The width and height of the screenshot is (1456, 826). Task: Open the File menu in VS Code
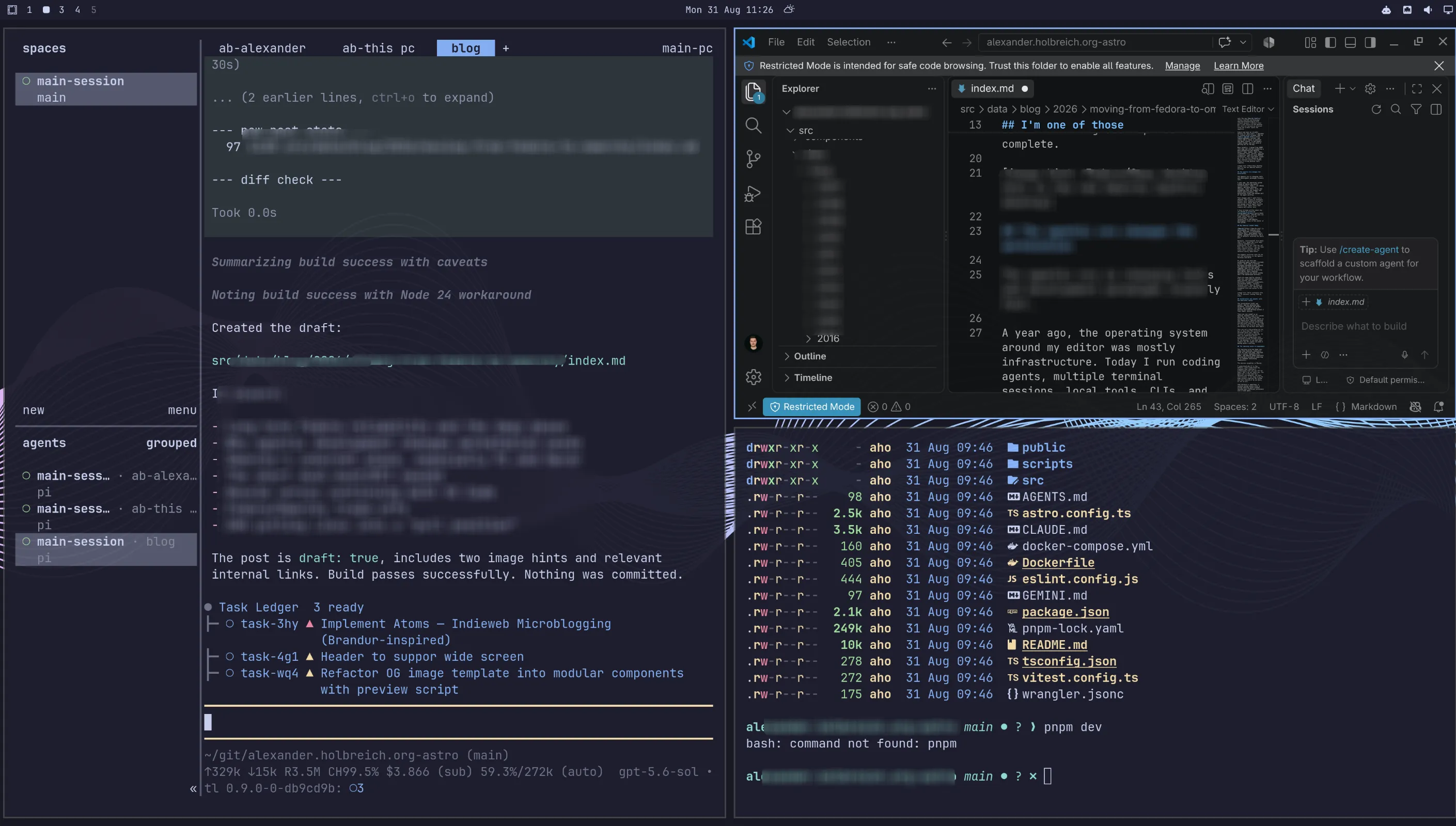[x=776, y=42]
